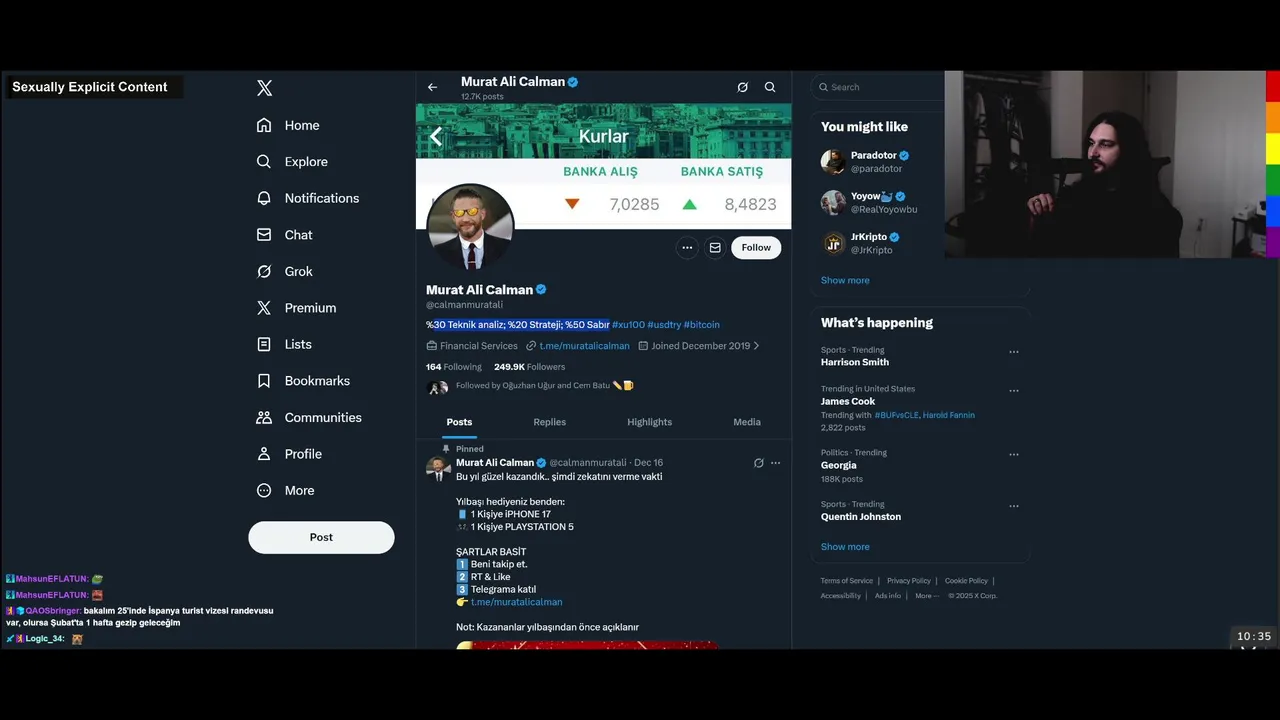This screenshot has width=1280, height=720.
Task: Open Murat Ali Calman's profile picture
Action: pos(470,227)
